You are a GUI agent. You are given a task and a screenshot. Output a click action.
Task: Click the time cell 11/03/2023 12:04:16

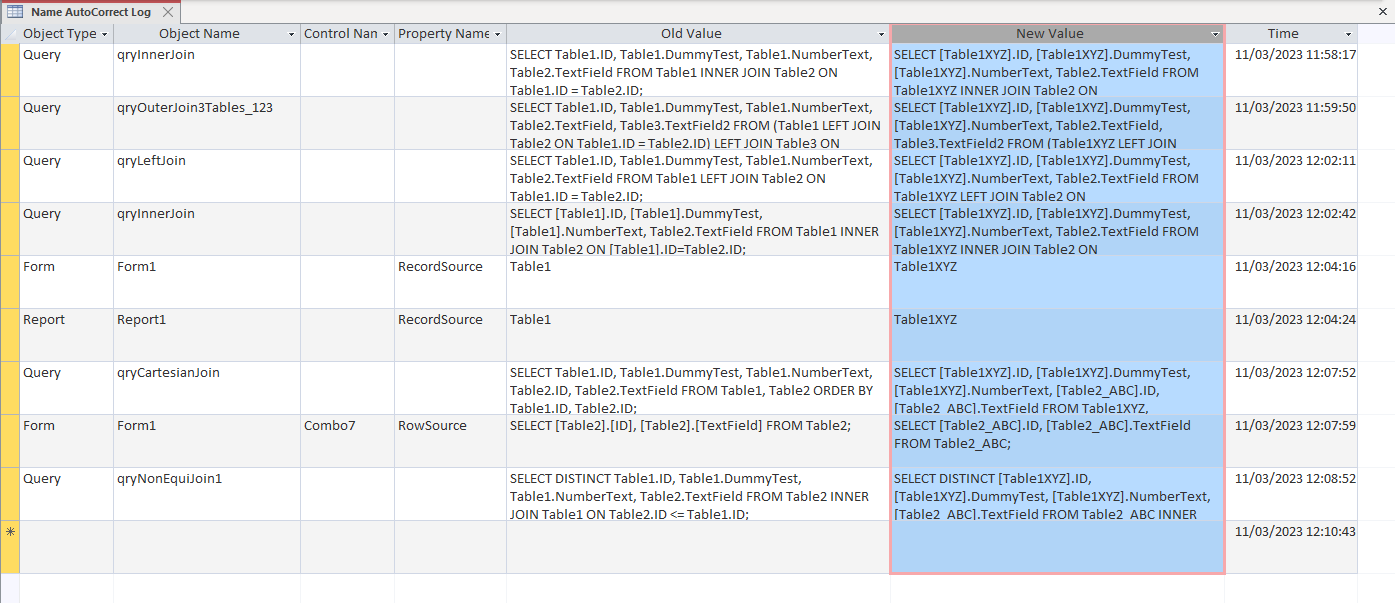pos(1292,282)
